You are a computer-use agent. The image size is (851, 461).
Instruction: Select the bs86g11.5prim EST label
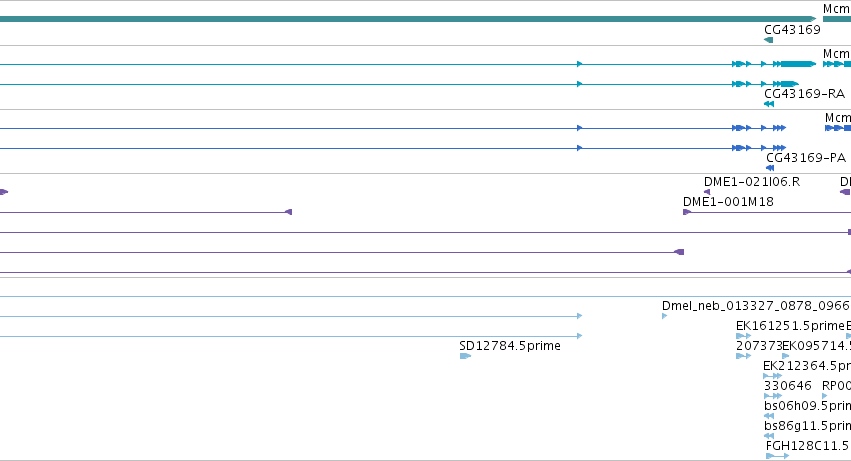[808, 426]
